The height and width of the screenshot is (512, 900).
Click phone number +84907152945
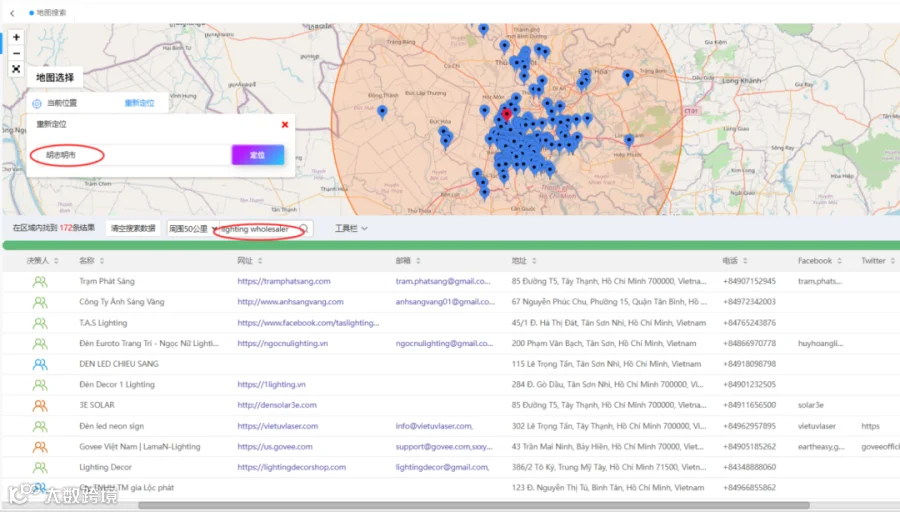click(749, 281)
